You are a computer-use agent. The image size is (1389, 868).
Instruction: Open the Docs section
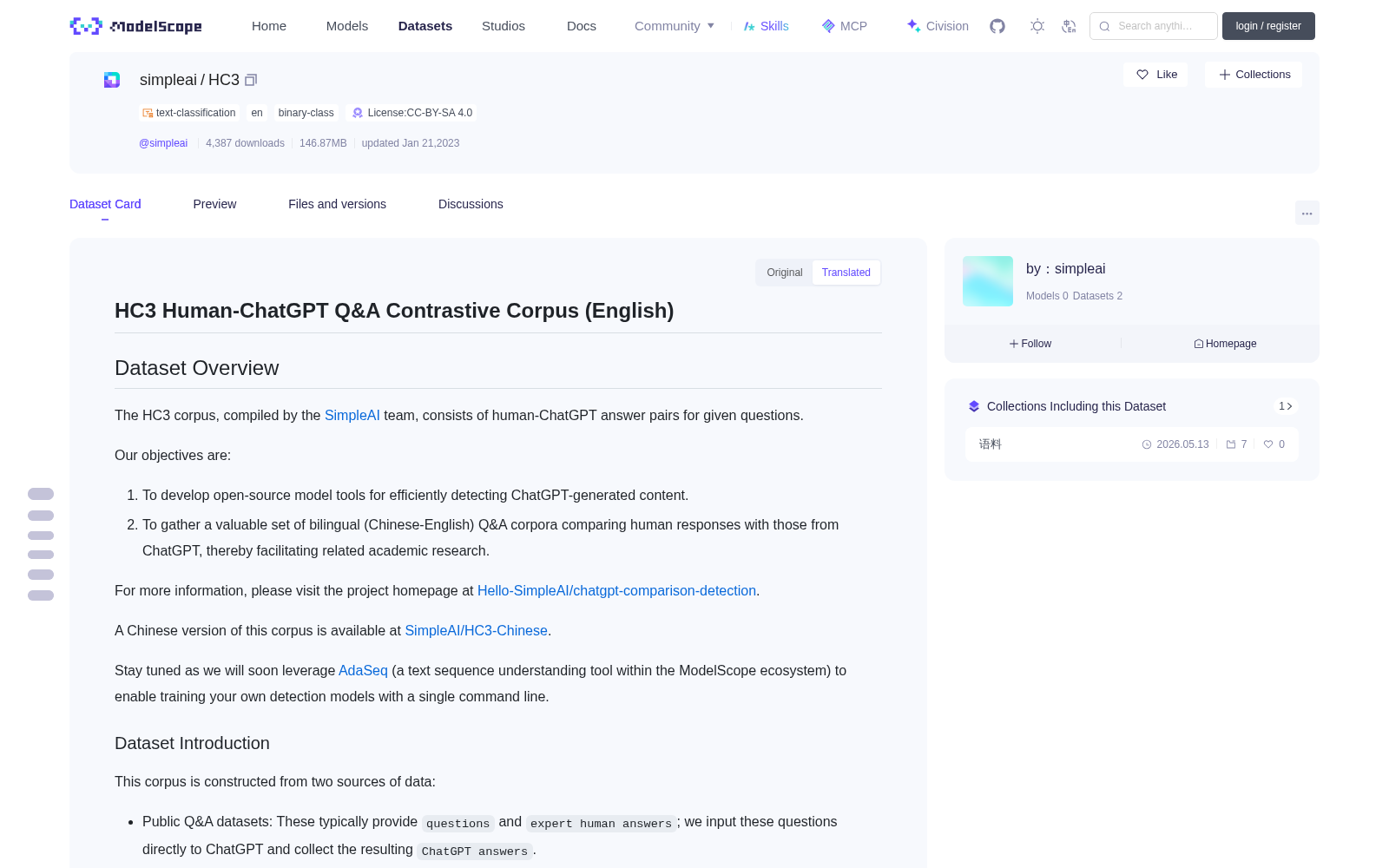click(582, 26)
